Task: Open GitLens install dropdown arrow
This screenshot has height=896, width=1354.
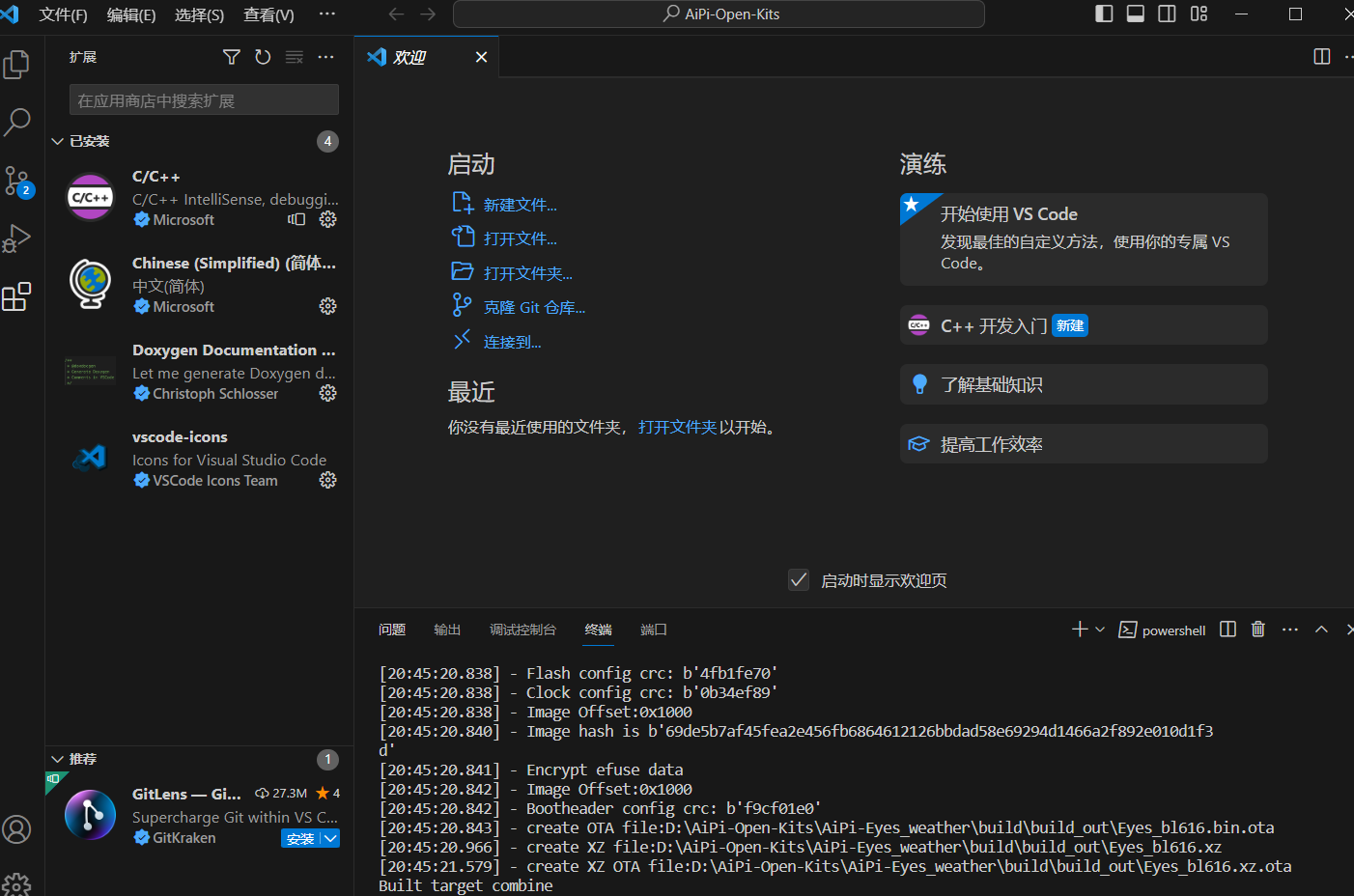Action: (x=330, y=838)
